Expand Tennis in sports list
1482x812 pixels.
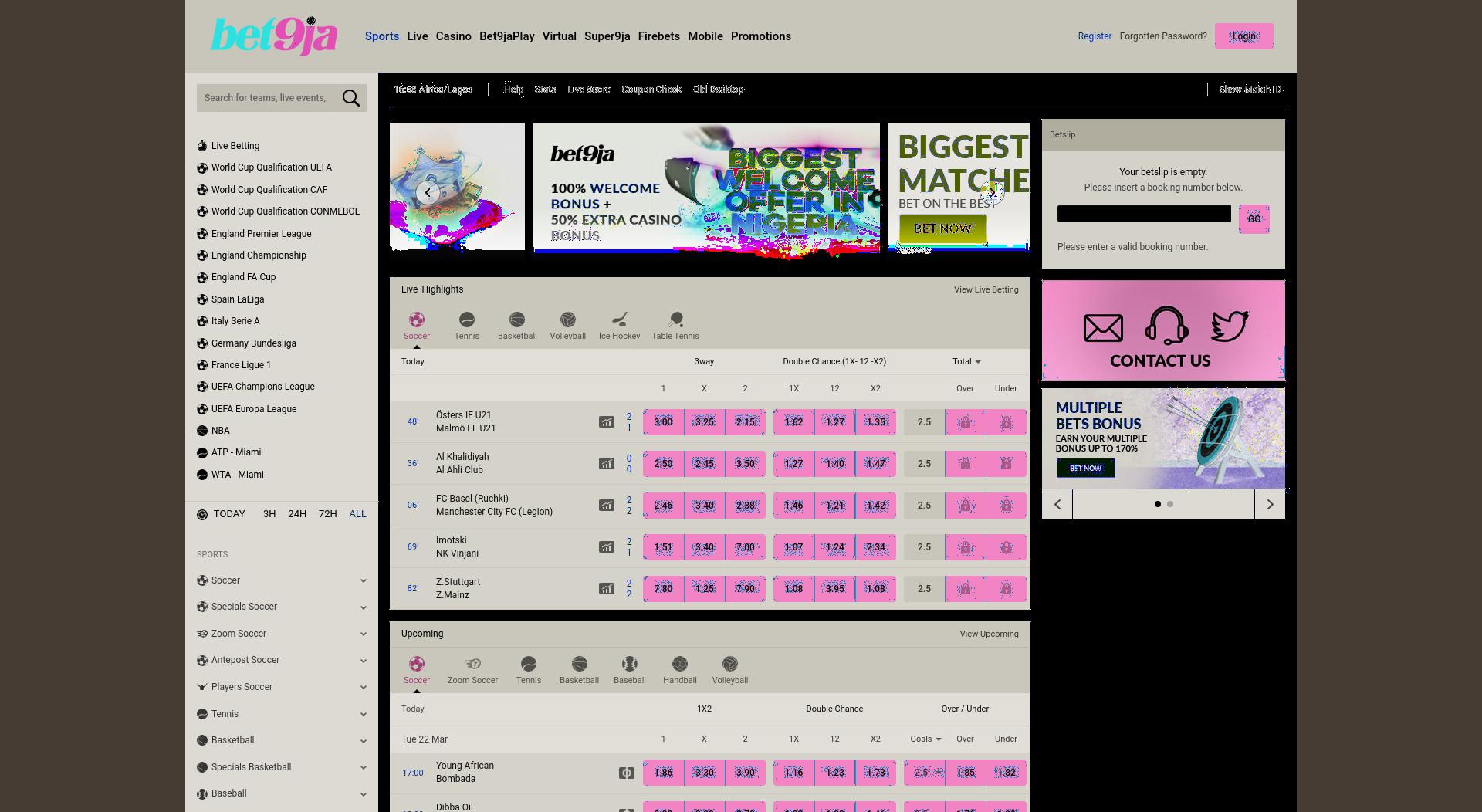pos(364,715)
